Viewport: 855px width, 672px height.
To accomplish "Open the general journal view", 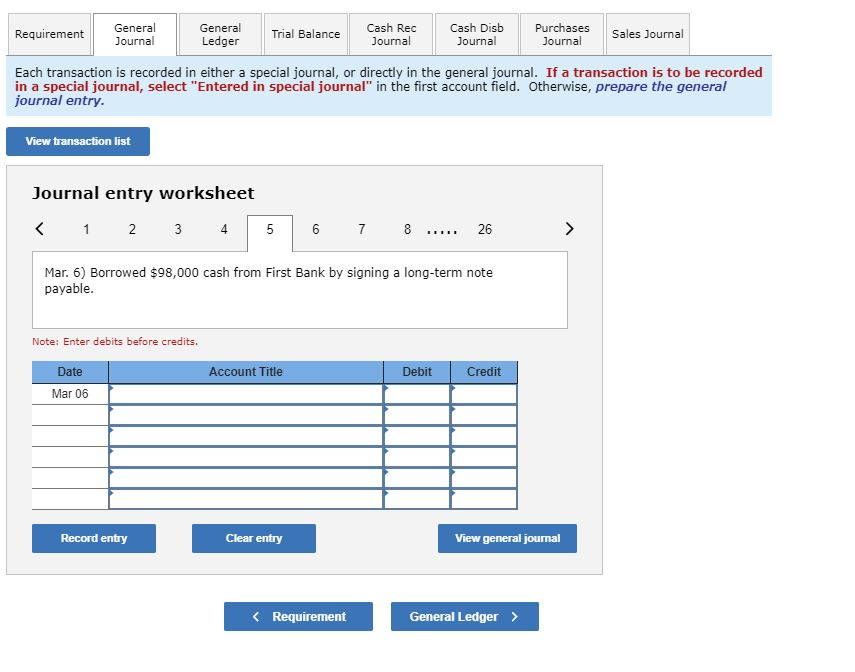I will (x=506, y=538).
